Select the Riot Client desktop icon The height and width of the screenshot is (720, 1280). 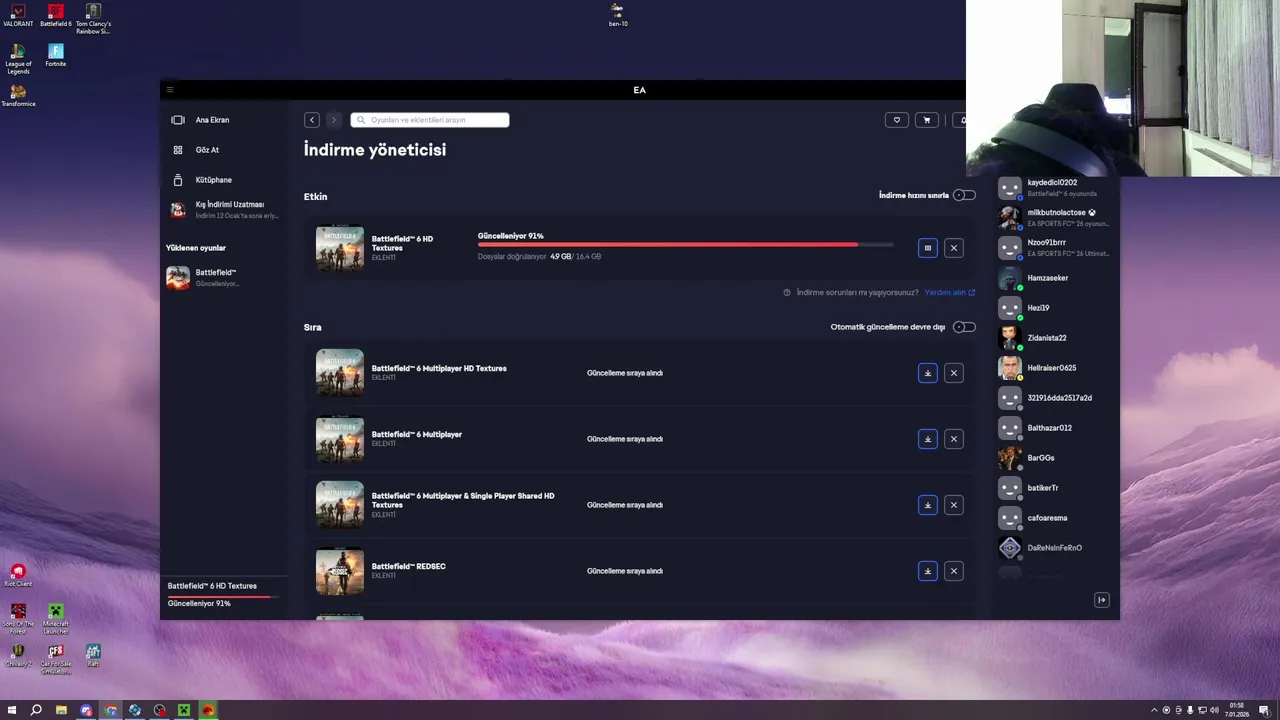coord(18,575)
